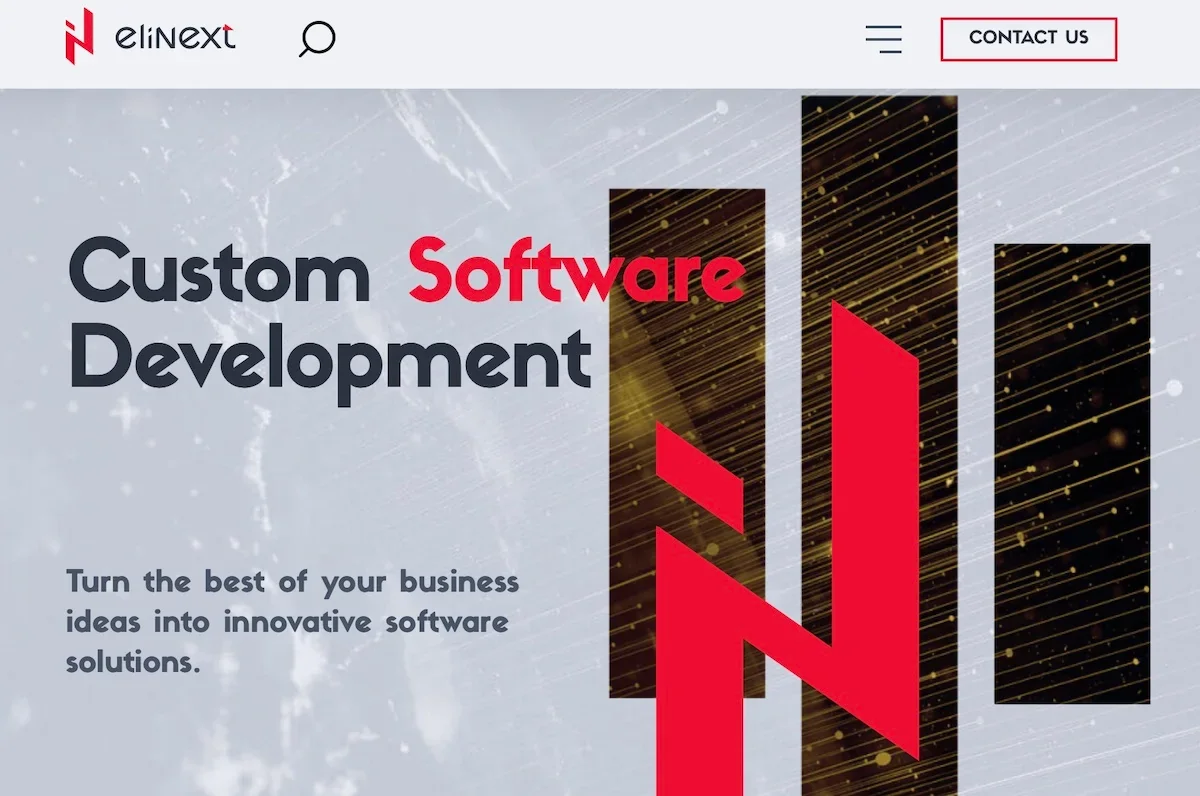The width and height of the screenshot is (1200, 796).
Task: Click the tall middle gold-streaked panel top
Action: pos(879,150)
